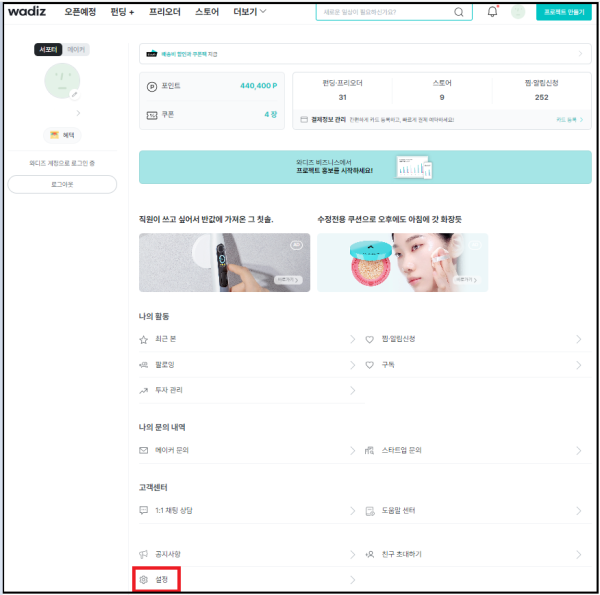
Task: Click the pencil edit icon on profile picture
Action: [75, 94]
